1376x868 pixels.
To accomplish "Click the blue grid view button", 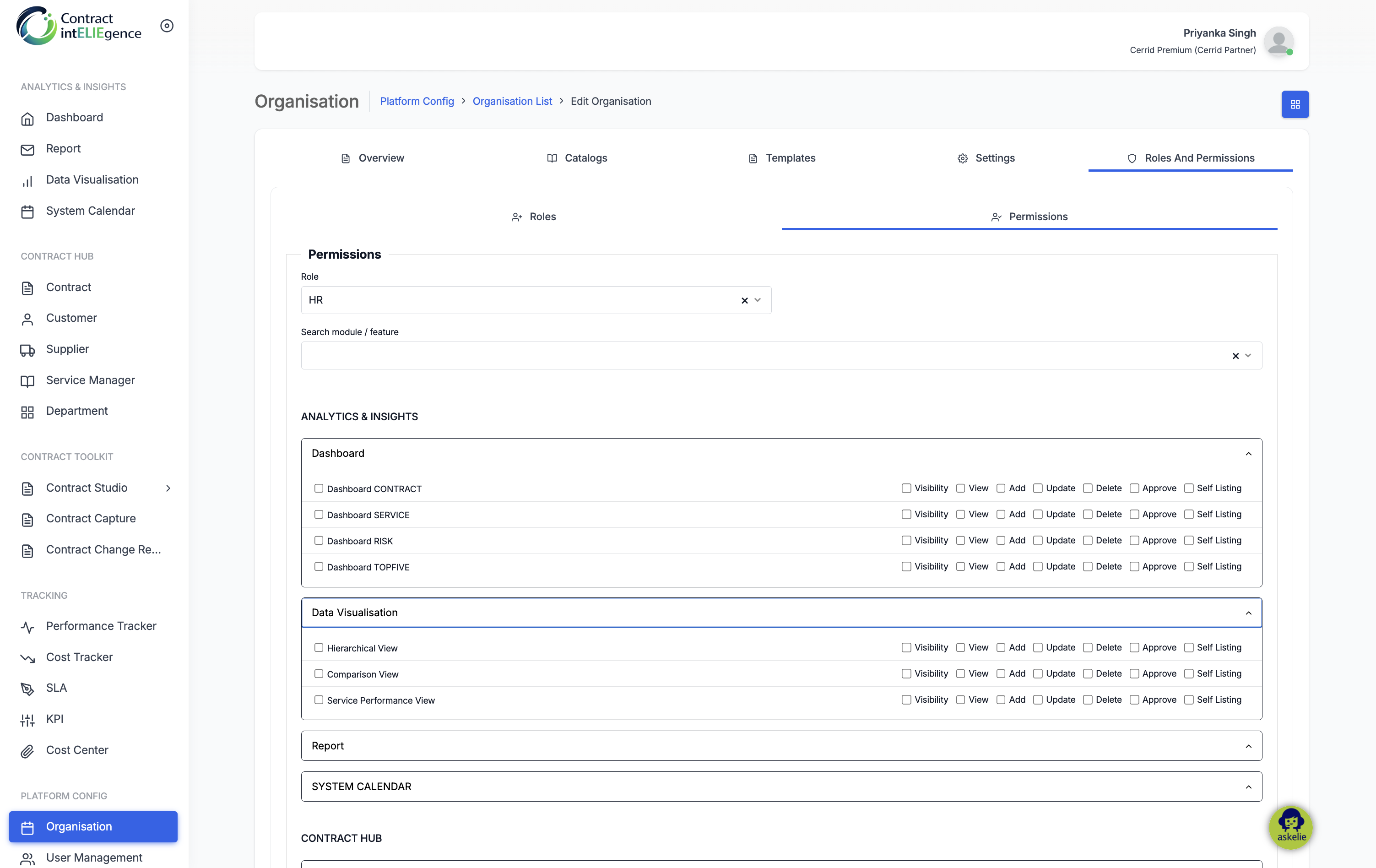I will pyautogui.click(x=1295, y=104).
